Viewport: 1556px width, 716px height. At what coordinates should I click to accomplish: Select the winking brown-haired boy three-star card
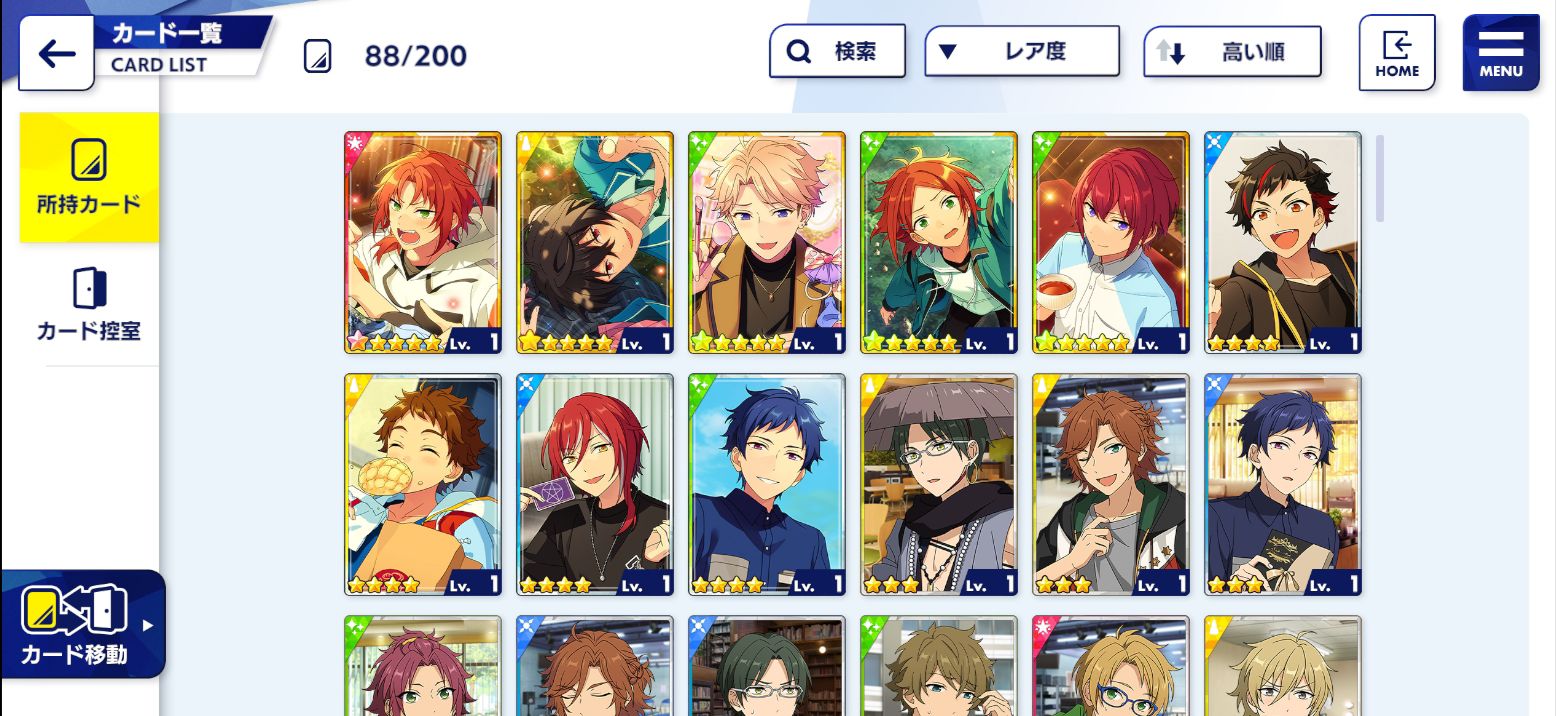coord(1111,485)
